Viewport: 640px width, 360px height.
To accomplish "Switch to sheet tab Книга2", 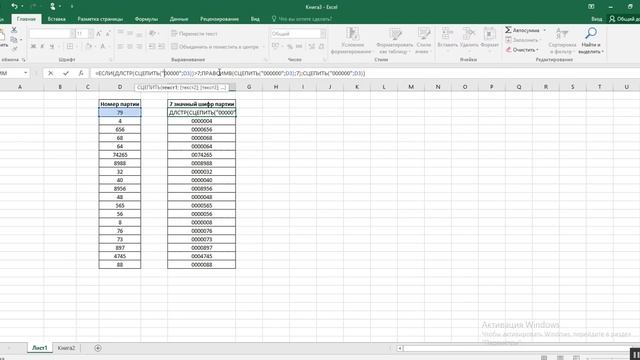I will tap(66, 348).
